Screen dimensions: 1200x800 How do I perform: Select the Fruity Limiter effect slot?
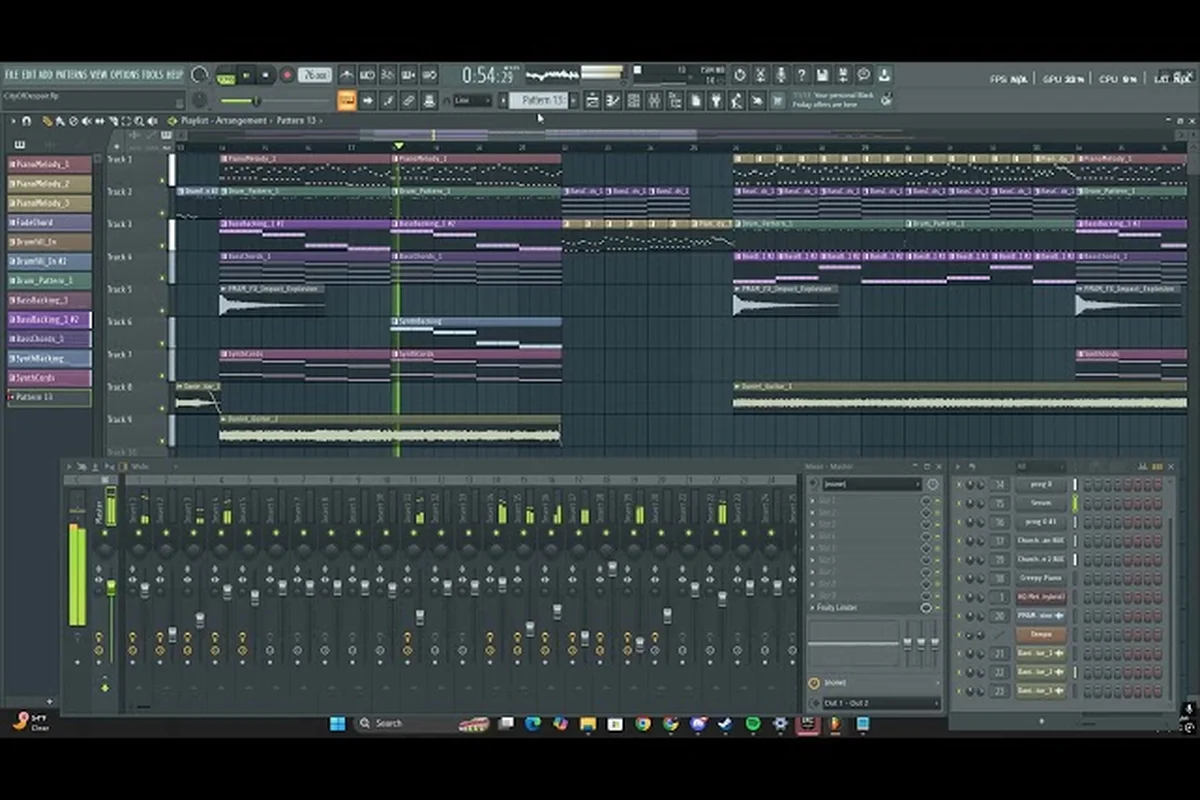(x=864, y=608)
